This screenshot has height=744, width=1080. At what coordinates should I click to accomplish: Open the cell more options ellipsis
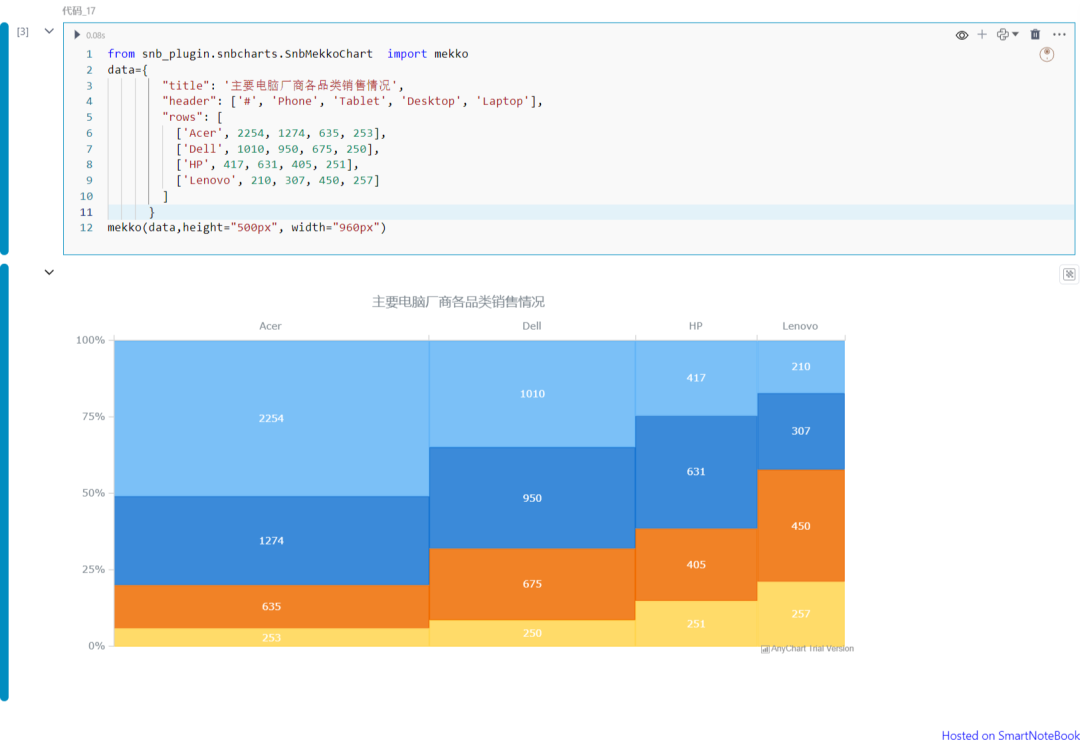[1059, 34]
